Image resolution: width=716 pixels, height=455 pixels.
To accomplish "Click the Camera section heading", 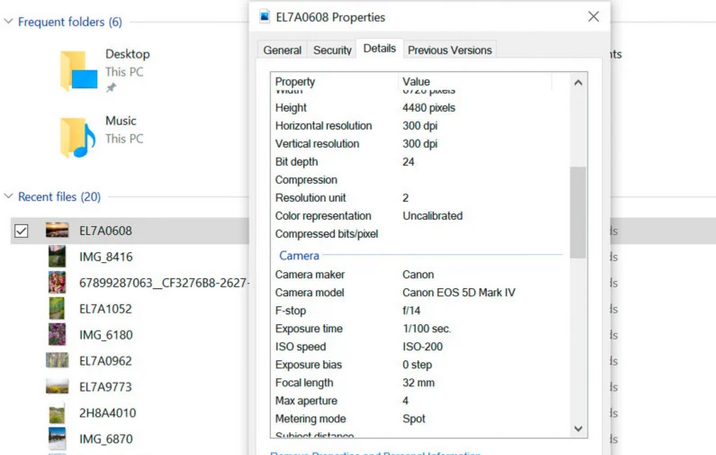I will 299,255.
